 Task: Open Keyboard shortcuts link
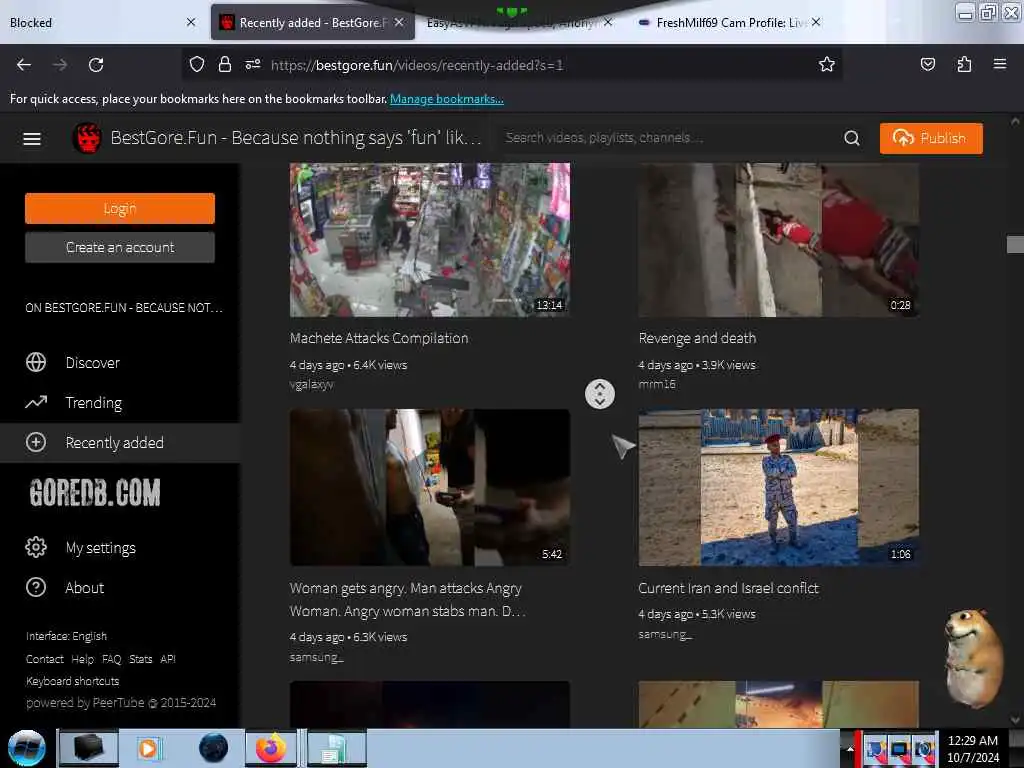(72, 681)
